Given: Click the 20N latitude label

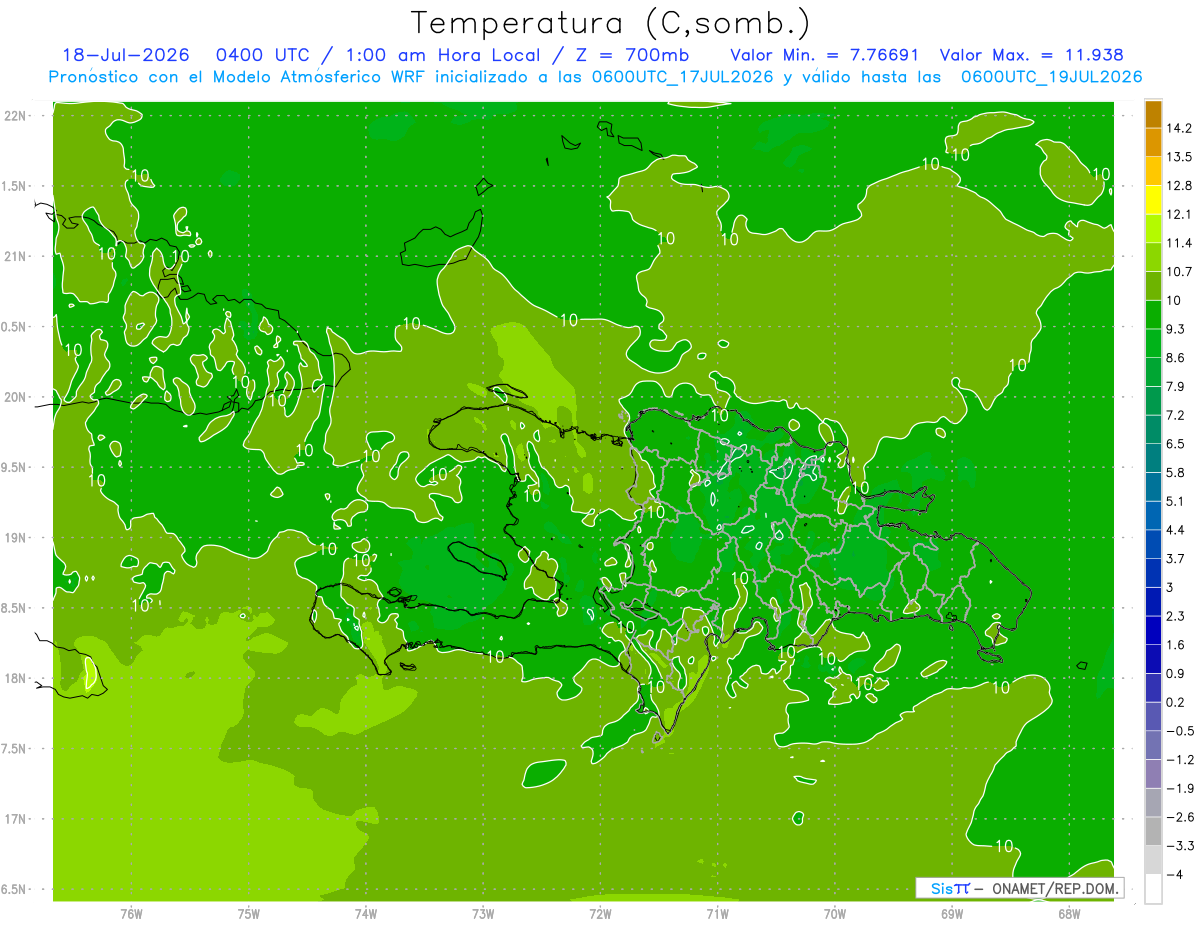Looking at the screenshot, I should point(16,397).
